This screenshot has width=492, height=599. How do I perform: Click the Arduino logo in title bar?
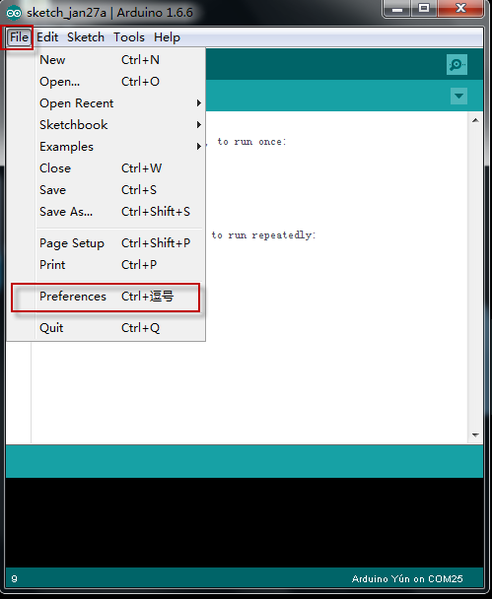[14, 13]
